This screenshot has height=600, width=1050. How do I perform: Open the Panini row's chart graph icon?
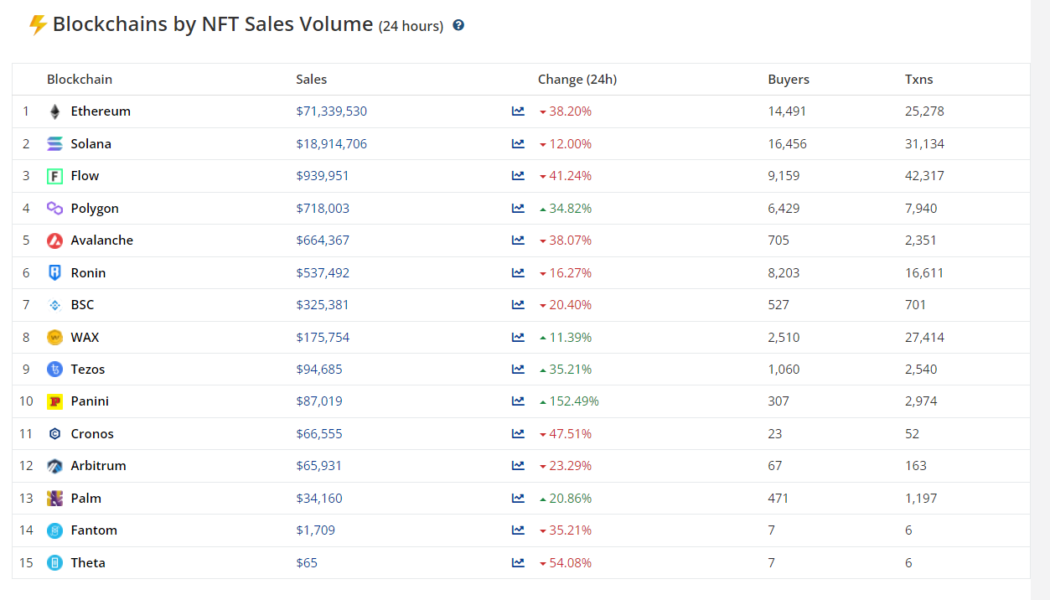click(x=517, y=401)
